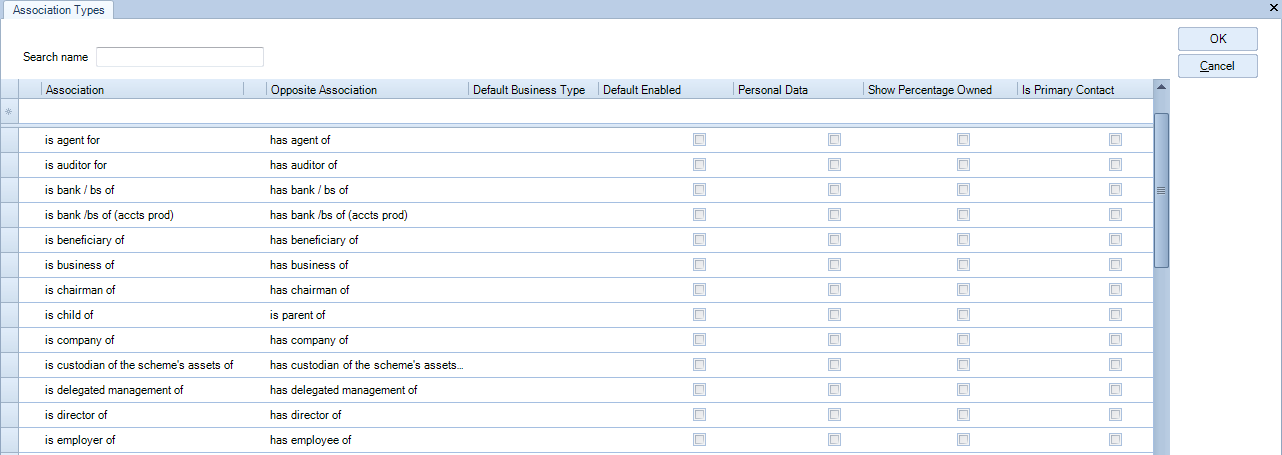This screenshot has width=1282, height=455.
Task: Check Is Primary Contact for 'is business of'
Action: point(1115,265)
